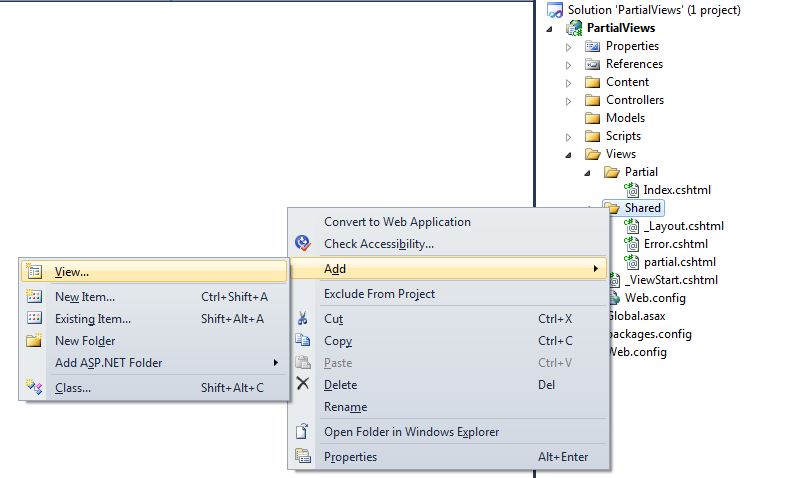Click the partial.cshtml file icon
Screen dimensions: 794x478
click(631, 262)
